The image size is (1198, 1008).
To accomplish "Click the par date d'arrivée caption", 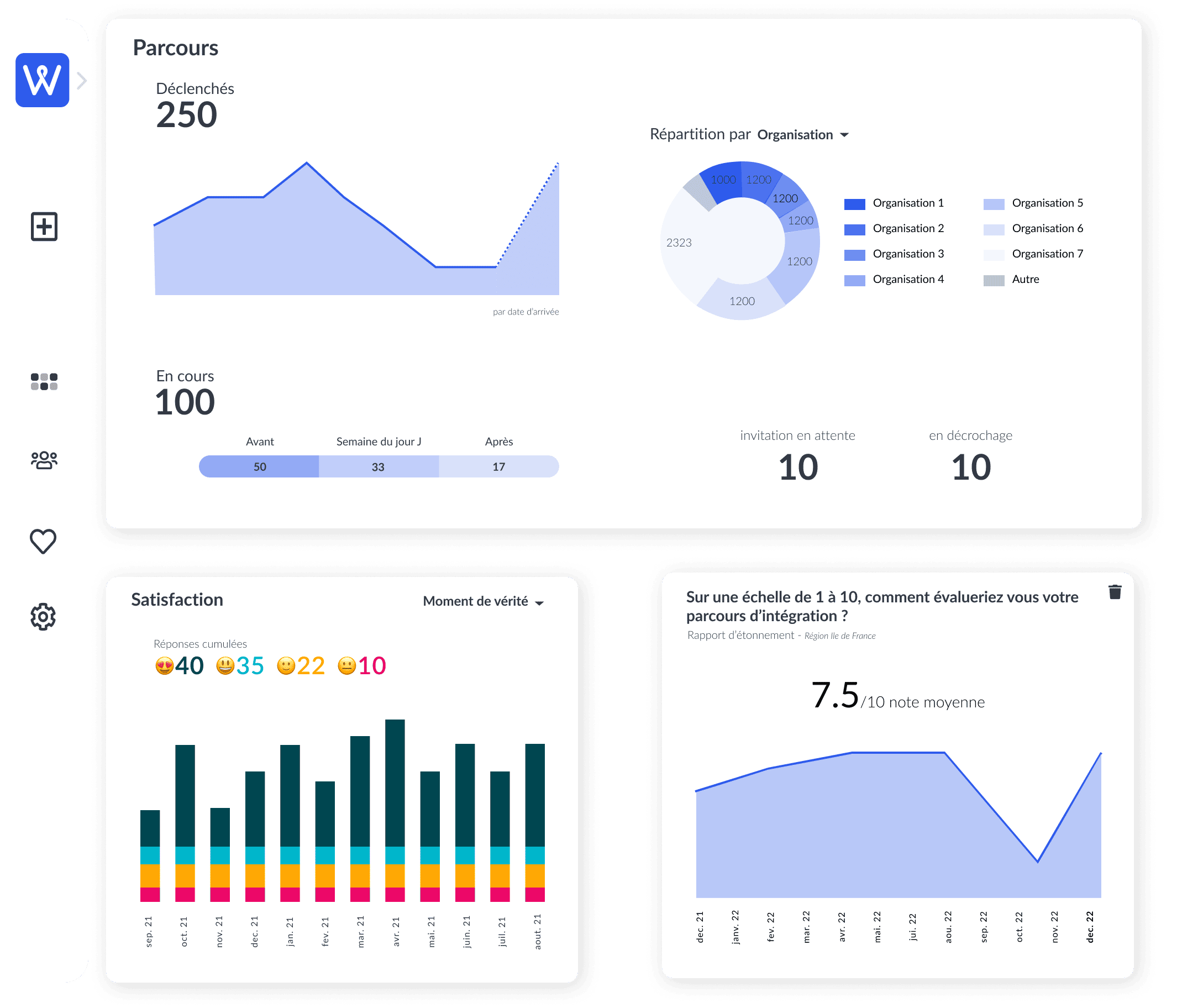I will (526, 312).
